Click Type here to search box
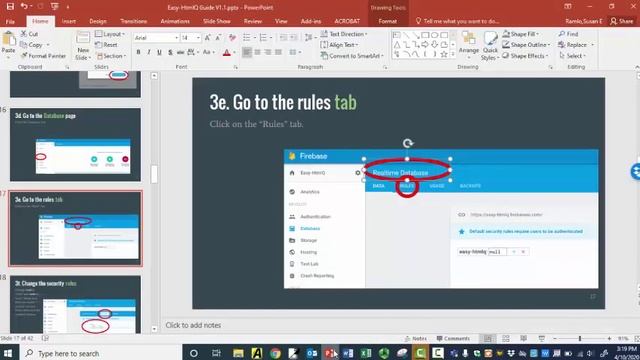The image size is (640, 360). coord(101,353)
